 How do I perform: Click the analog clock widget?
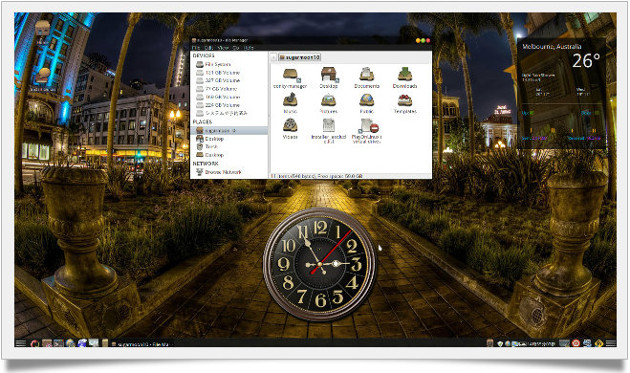point(320,264)
